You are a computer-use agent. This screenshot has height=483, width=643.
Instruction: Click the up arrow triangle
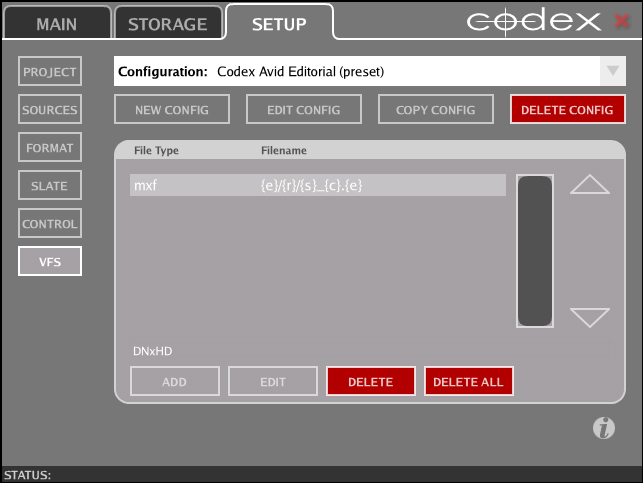point(590,184)
